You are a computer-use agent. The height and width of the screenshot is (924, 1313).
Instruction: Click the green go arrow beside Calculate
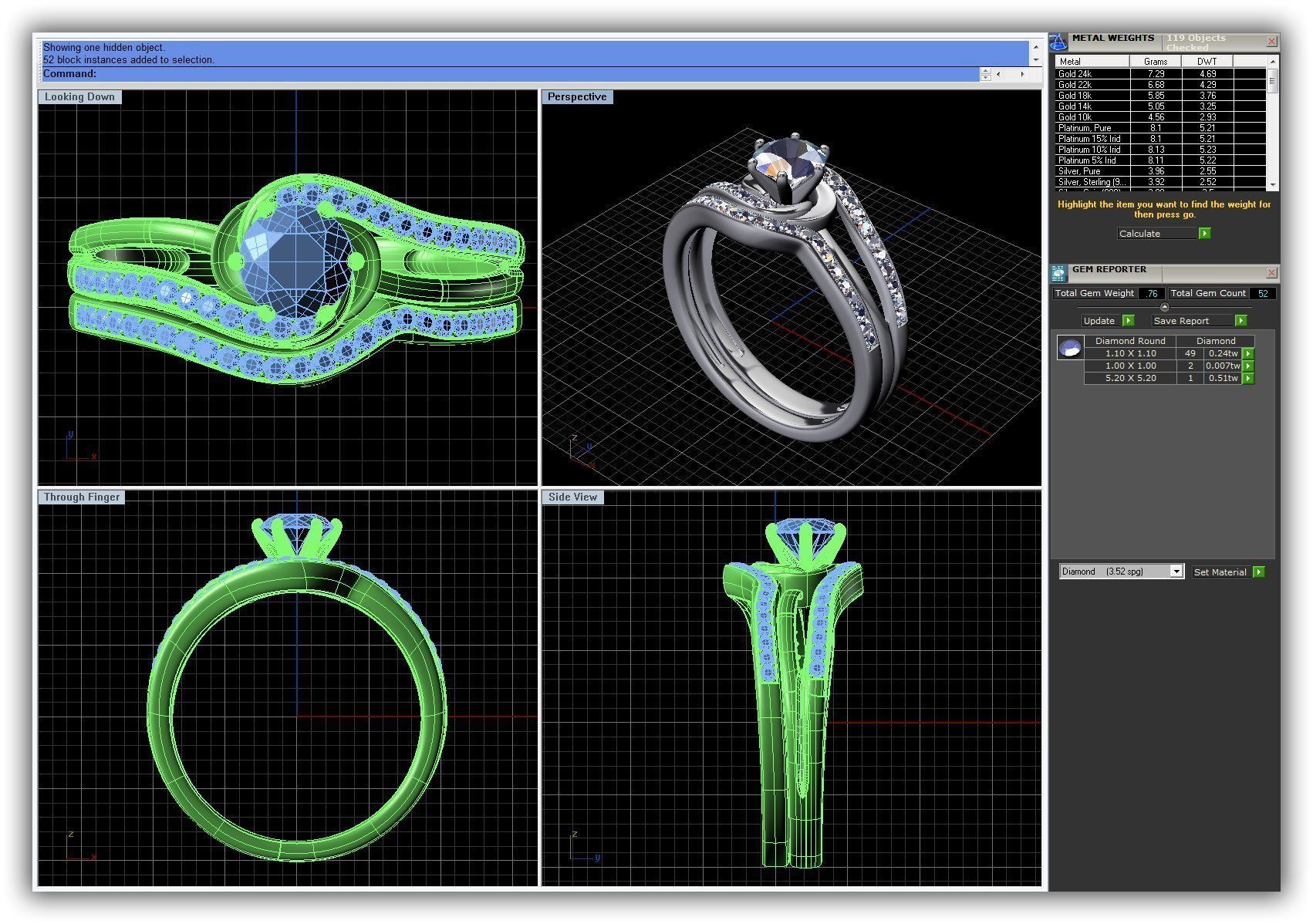(x=1204, y=233)
